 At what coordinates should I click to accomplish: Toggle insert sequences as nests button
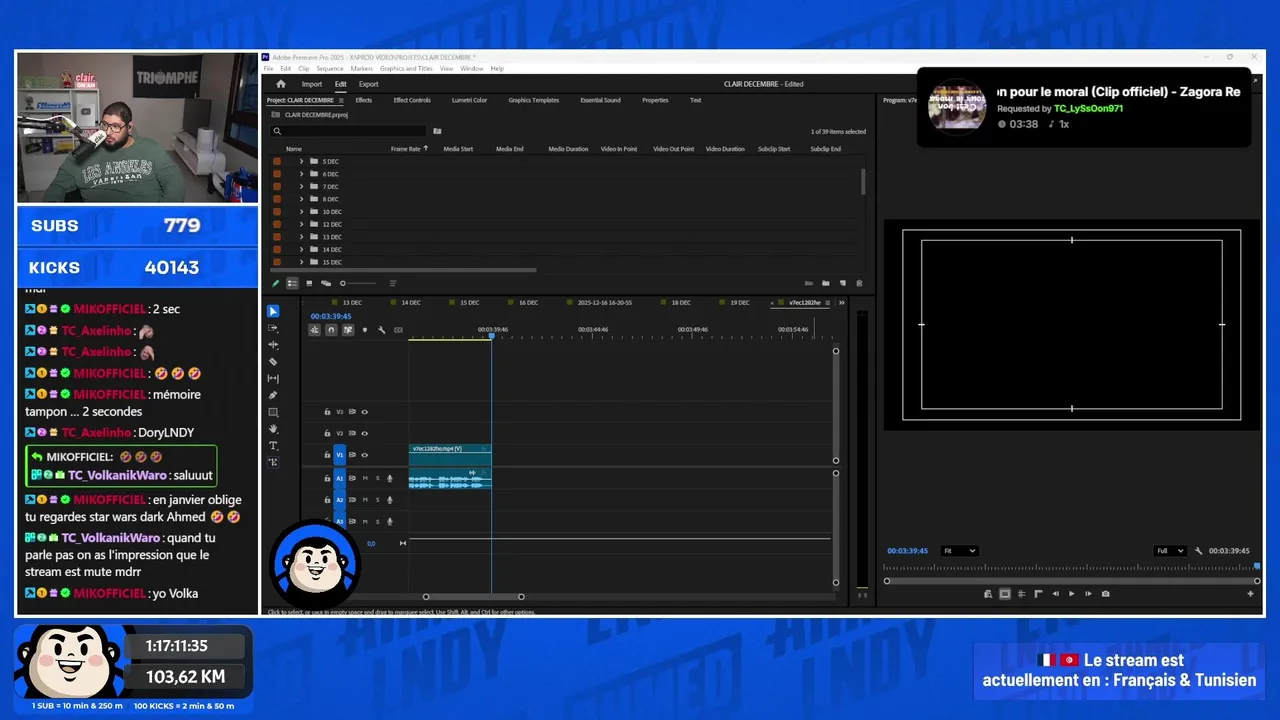314,330
